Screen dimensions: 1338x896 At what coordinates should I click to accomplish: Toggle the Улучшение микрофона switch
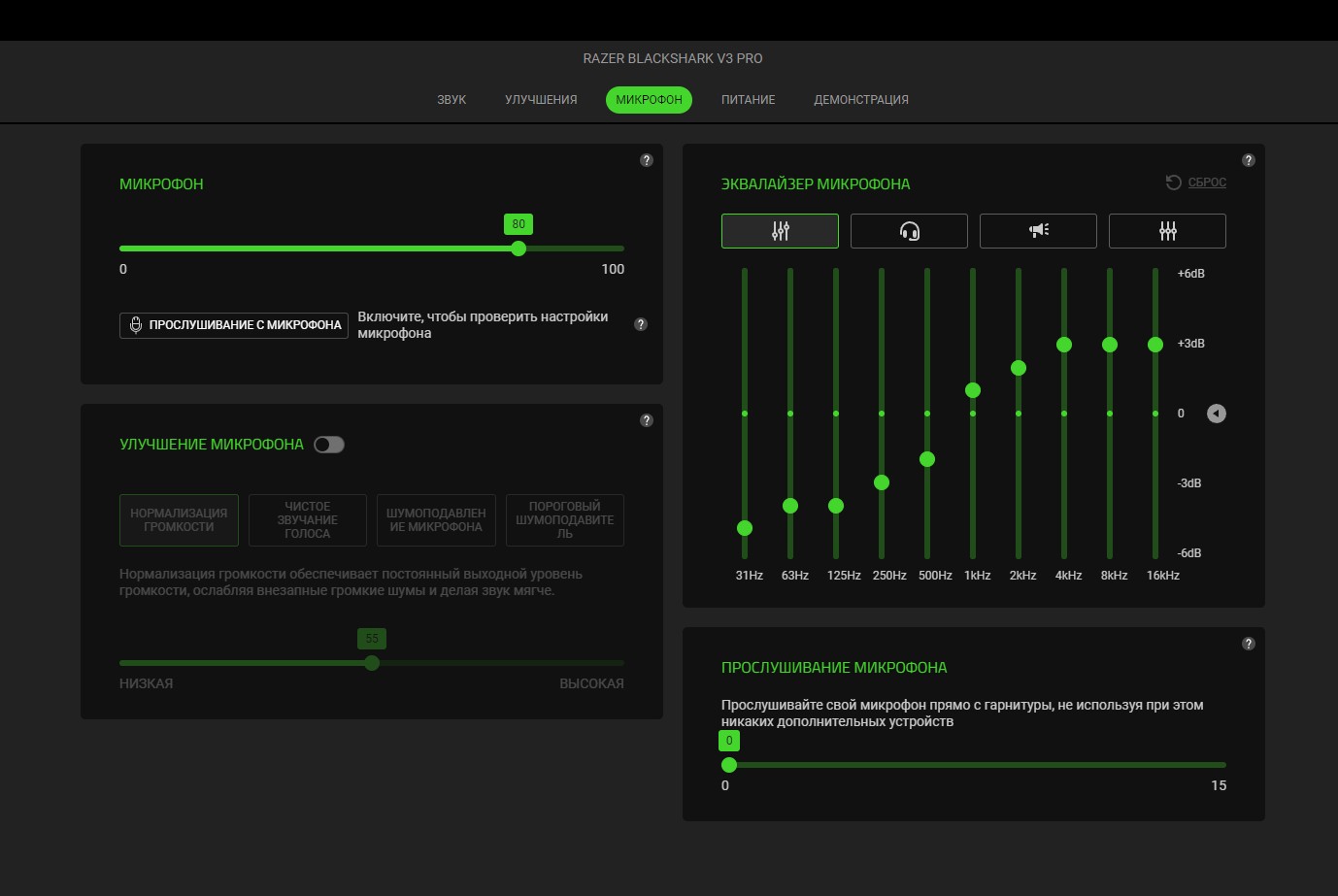(329, 445)
